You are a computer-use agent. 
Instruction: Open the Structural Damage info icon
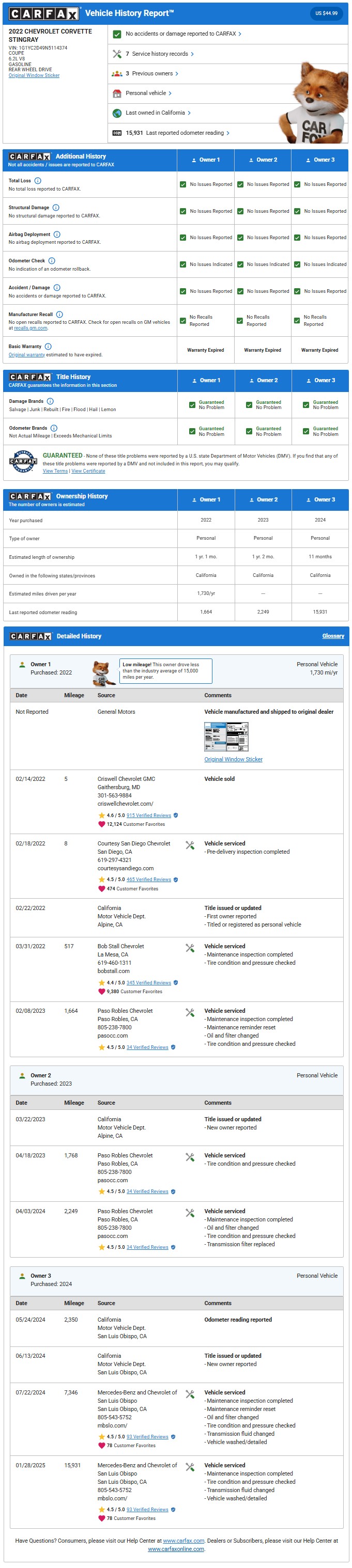click(55, 208)
